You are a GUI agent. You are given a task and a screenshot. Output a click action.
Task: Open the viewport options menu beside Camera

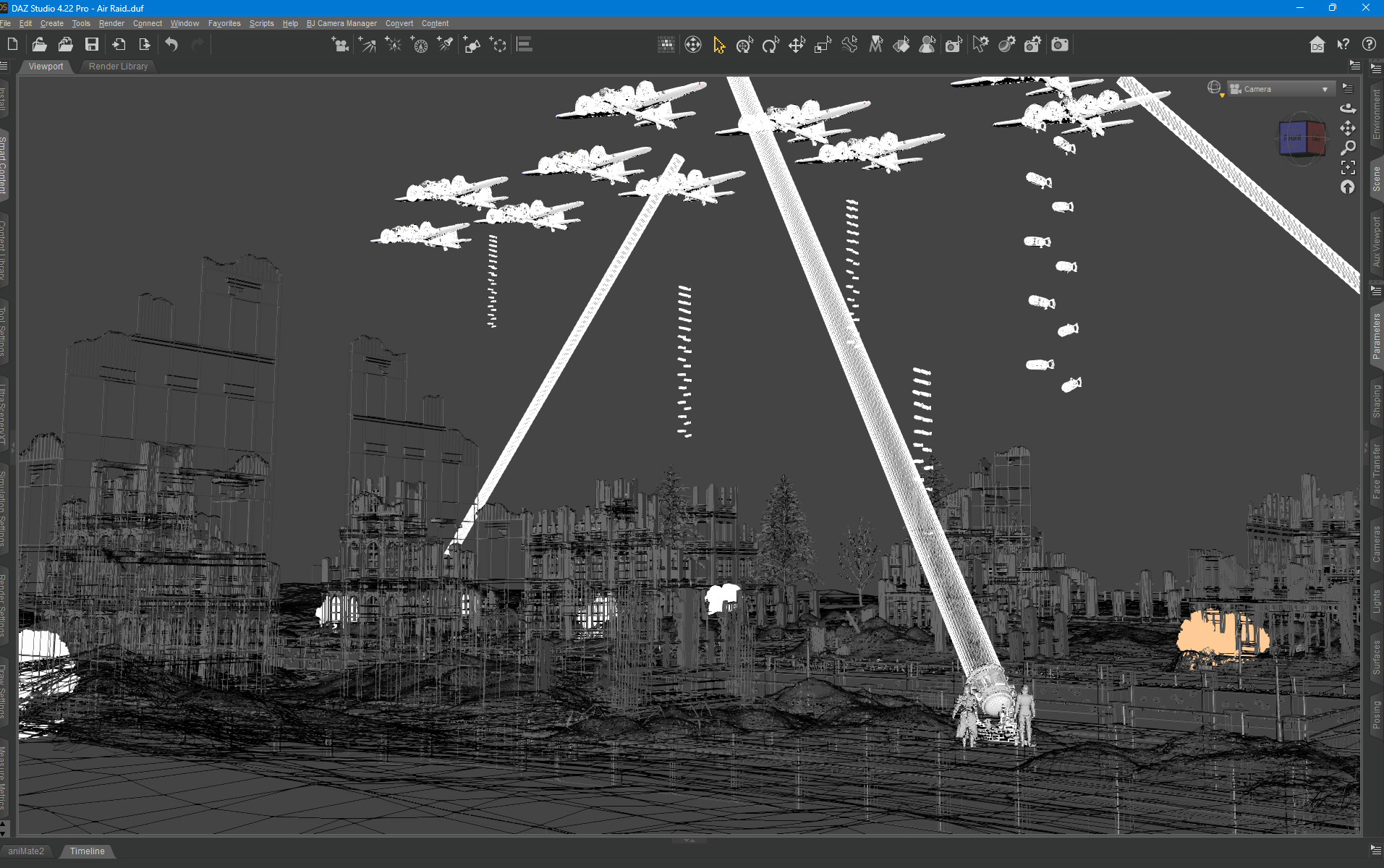click(1347, 88)
